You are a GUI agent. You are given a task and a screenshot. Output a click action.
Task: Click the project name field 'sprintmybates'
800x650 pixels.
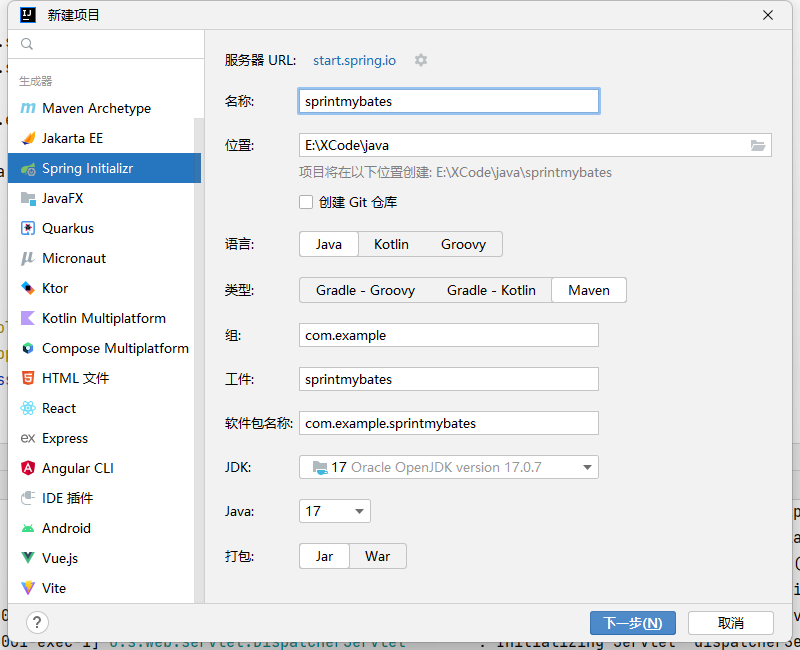point(448,101)
